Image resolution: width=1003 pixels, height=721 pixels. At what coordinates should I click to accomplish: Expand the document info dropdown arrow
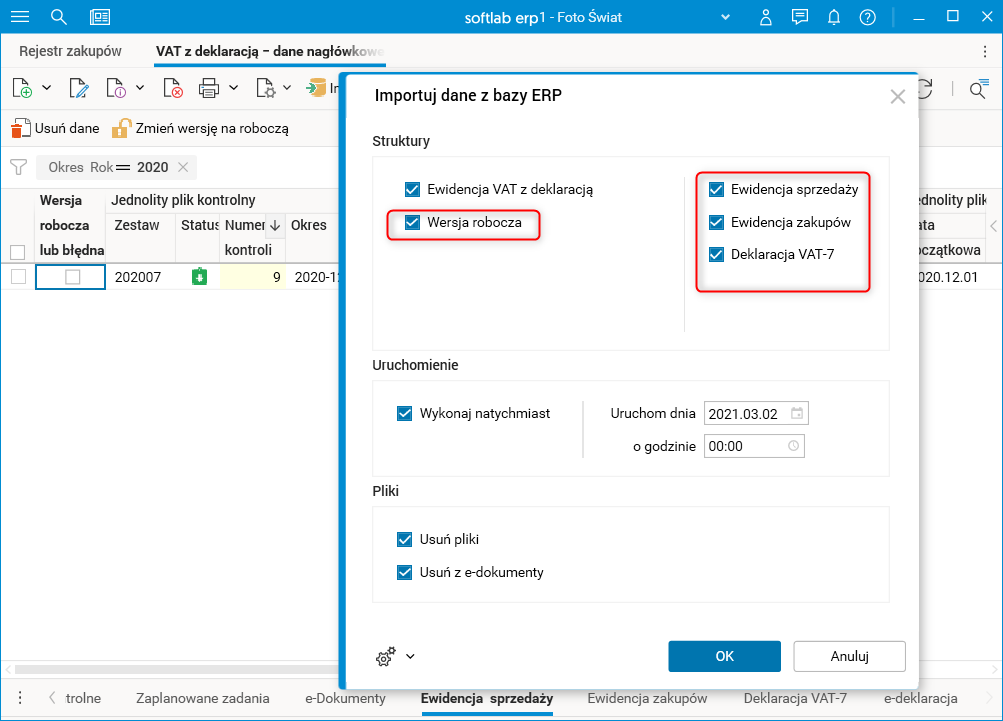140,88
